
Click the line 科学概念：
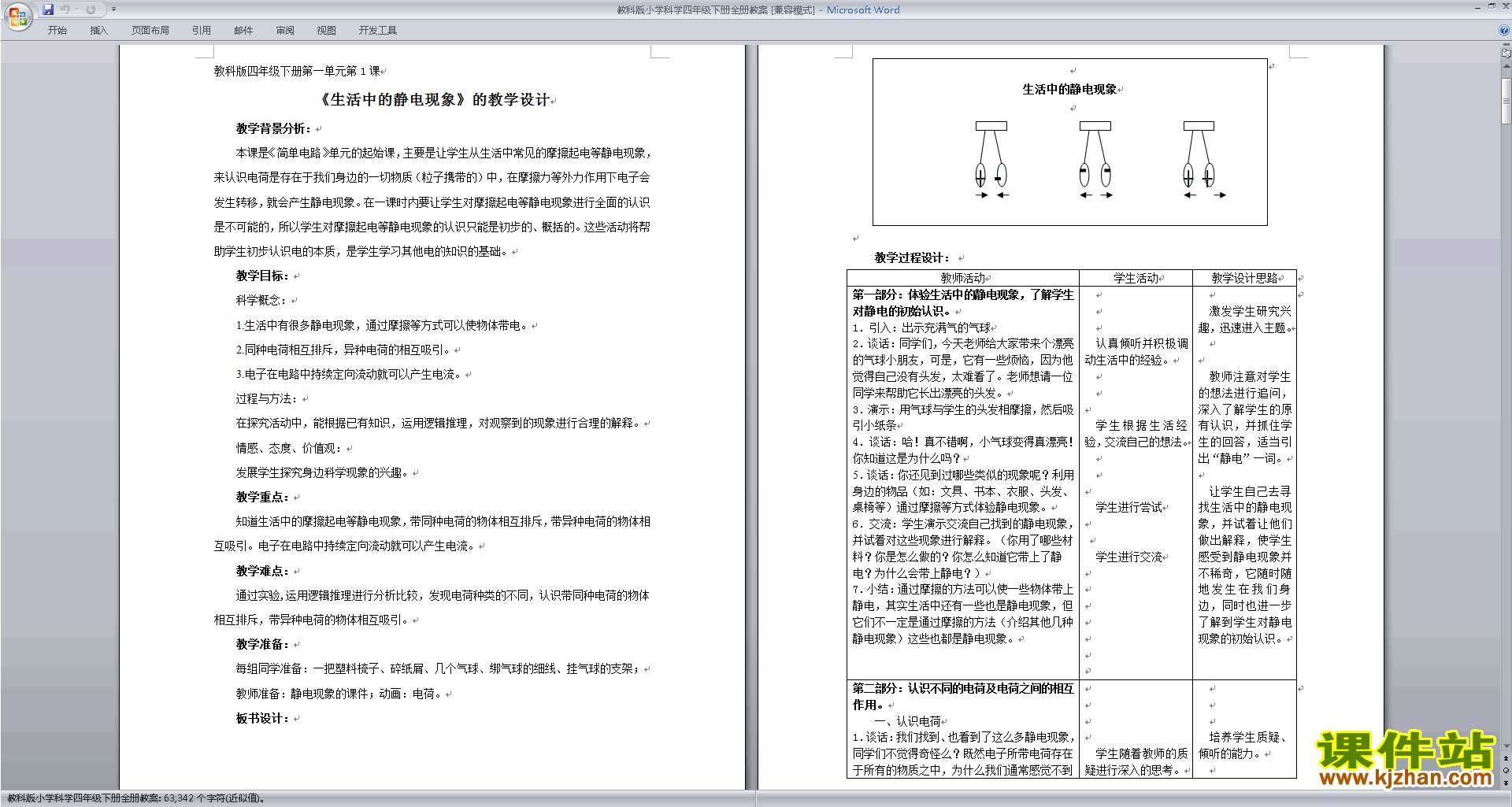[262, 300]
